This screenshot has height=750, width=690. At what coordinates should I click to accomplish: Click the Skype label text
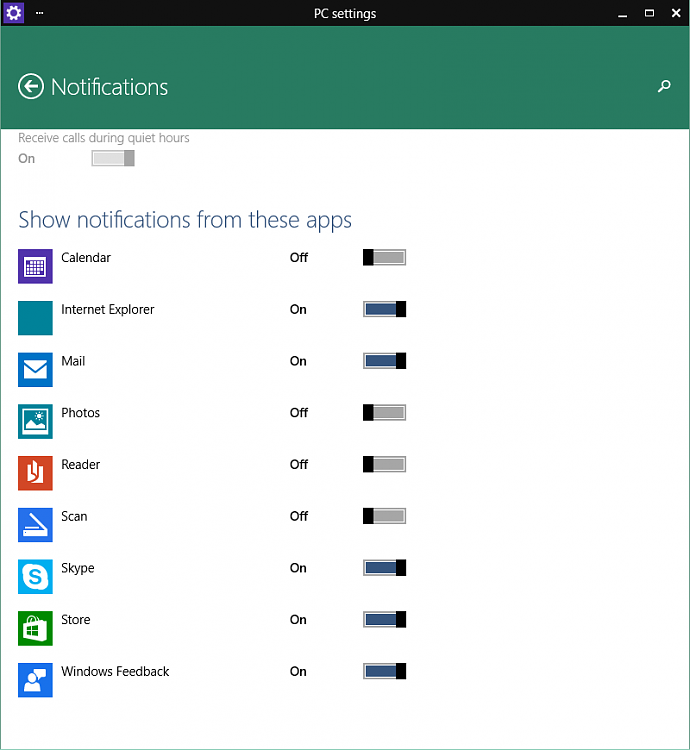(77, 568)
